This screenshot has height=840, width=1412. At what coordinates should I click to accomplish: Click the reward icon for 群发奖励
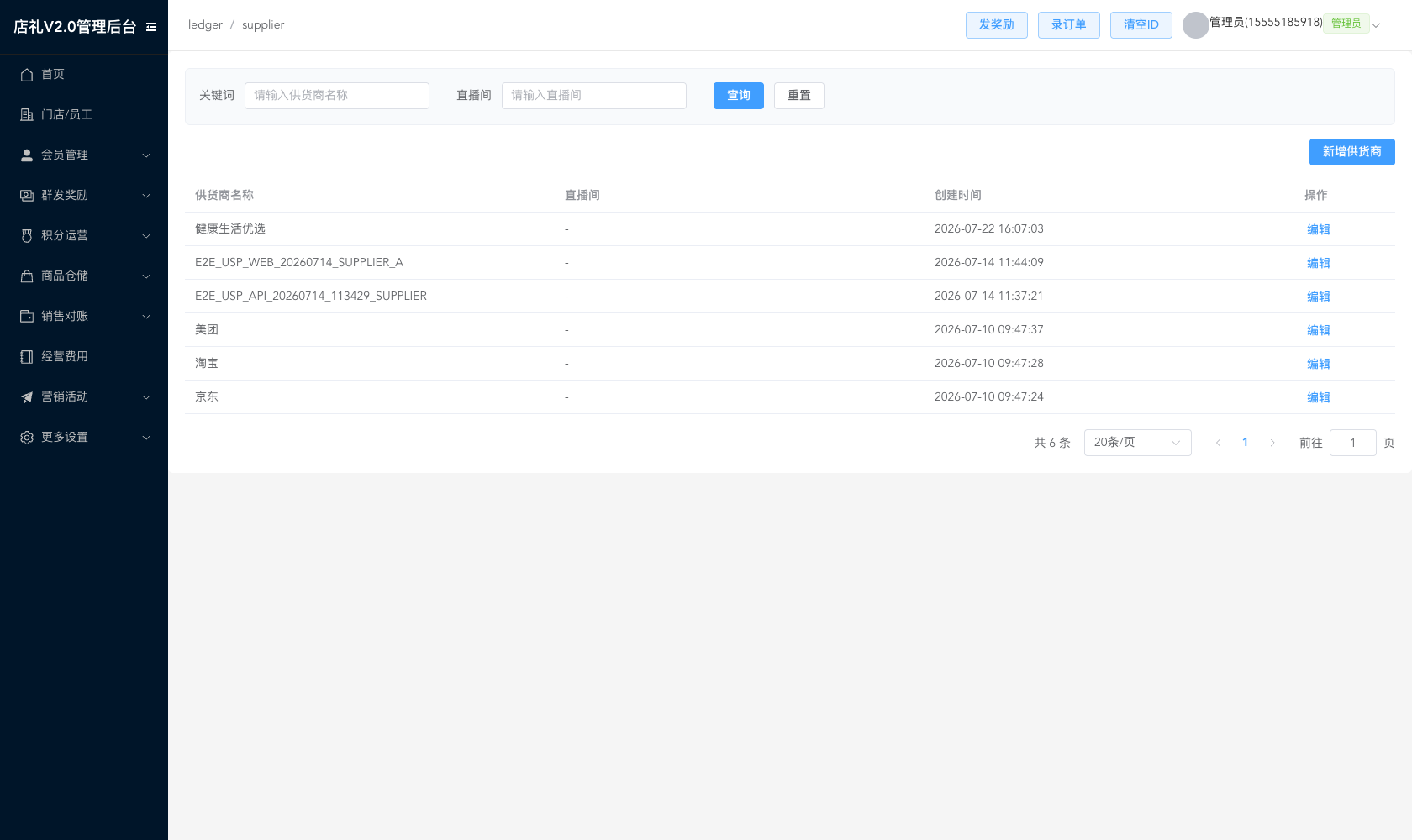pyautogui.click(x=27, y=196)
